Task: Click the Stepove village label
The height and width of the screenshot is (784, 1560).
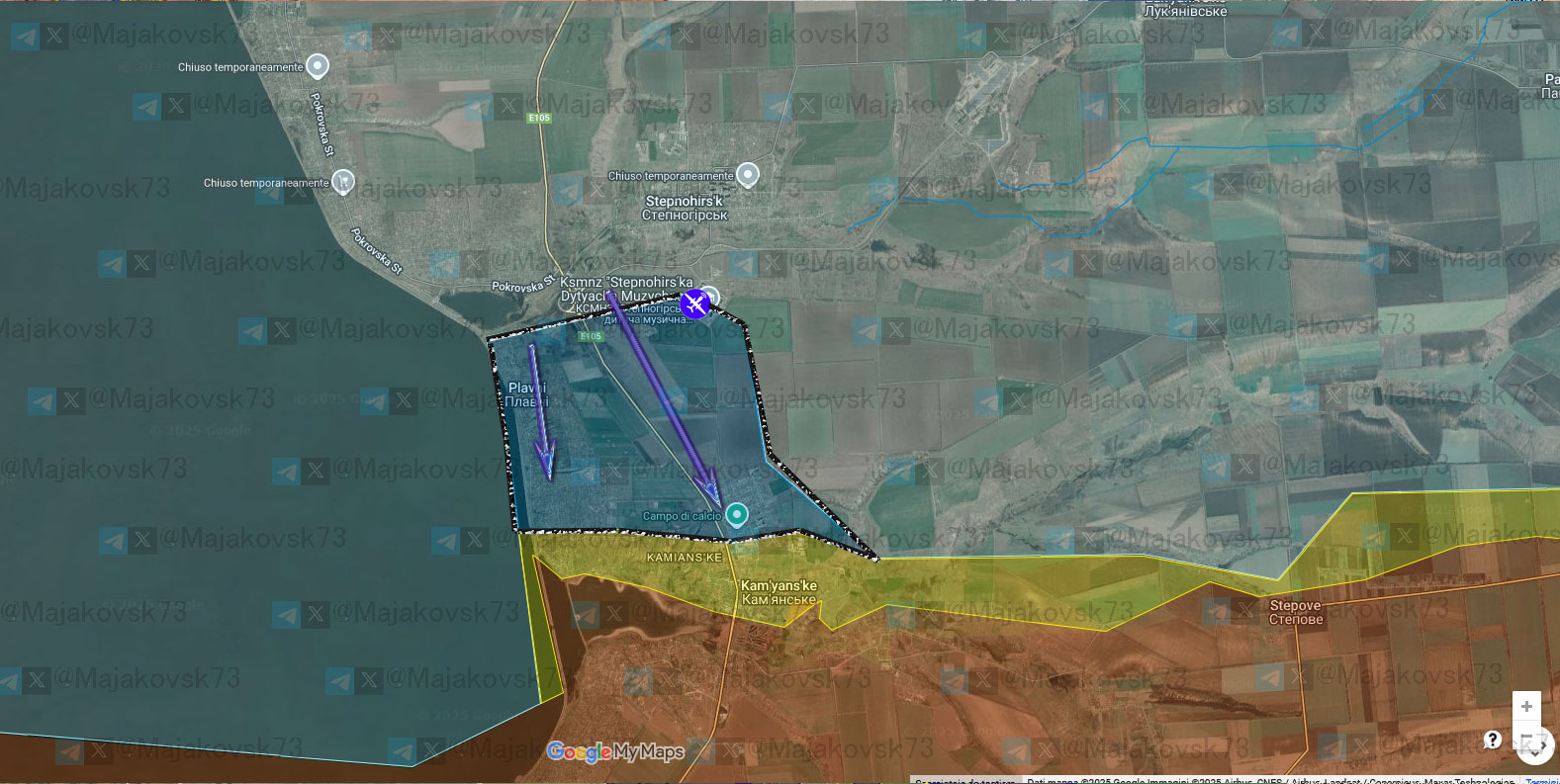Action: coord(1296,612)
